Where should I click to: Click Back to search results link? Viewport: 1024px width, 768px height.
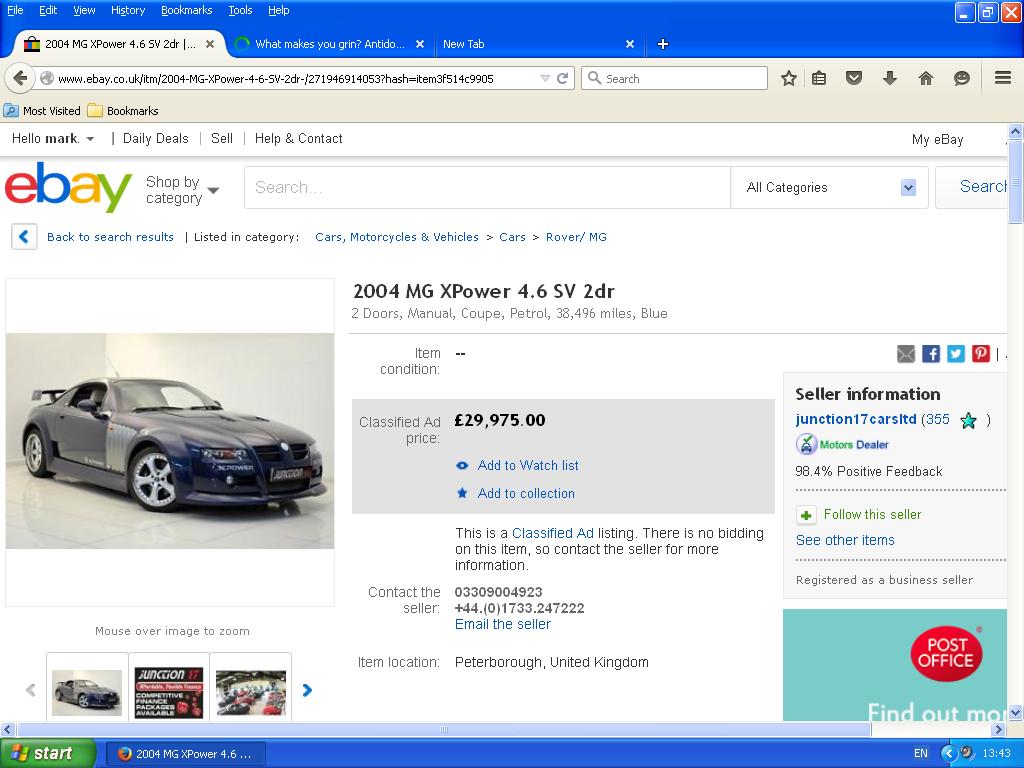(110, 237)
